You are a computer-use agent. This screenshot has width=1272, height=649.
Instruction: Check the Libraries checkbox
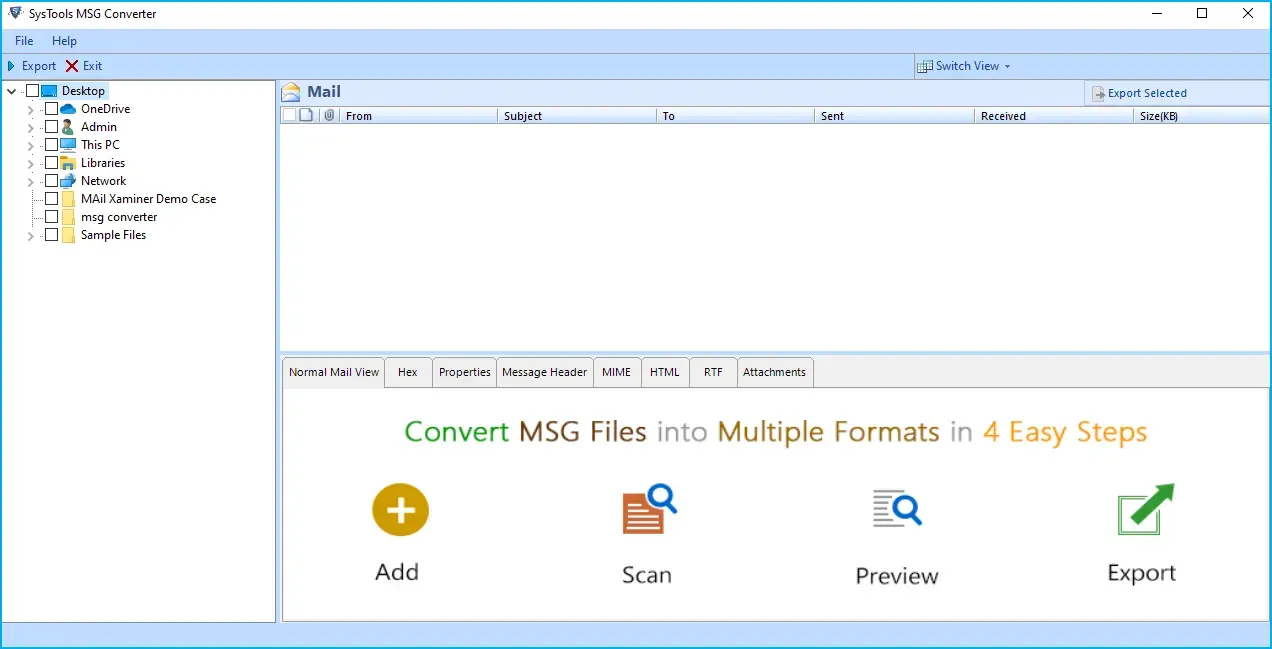pyautogui.click(x=51, y=163)
